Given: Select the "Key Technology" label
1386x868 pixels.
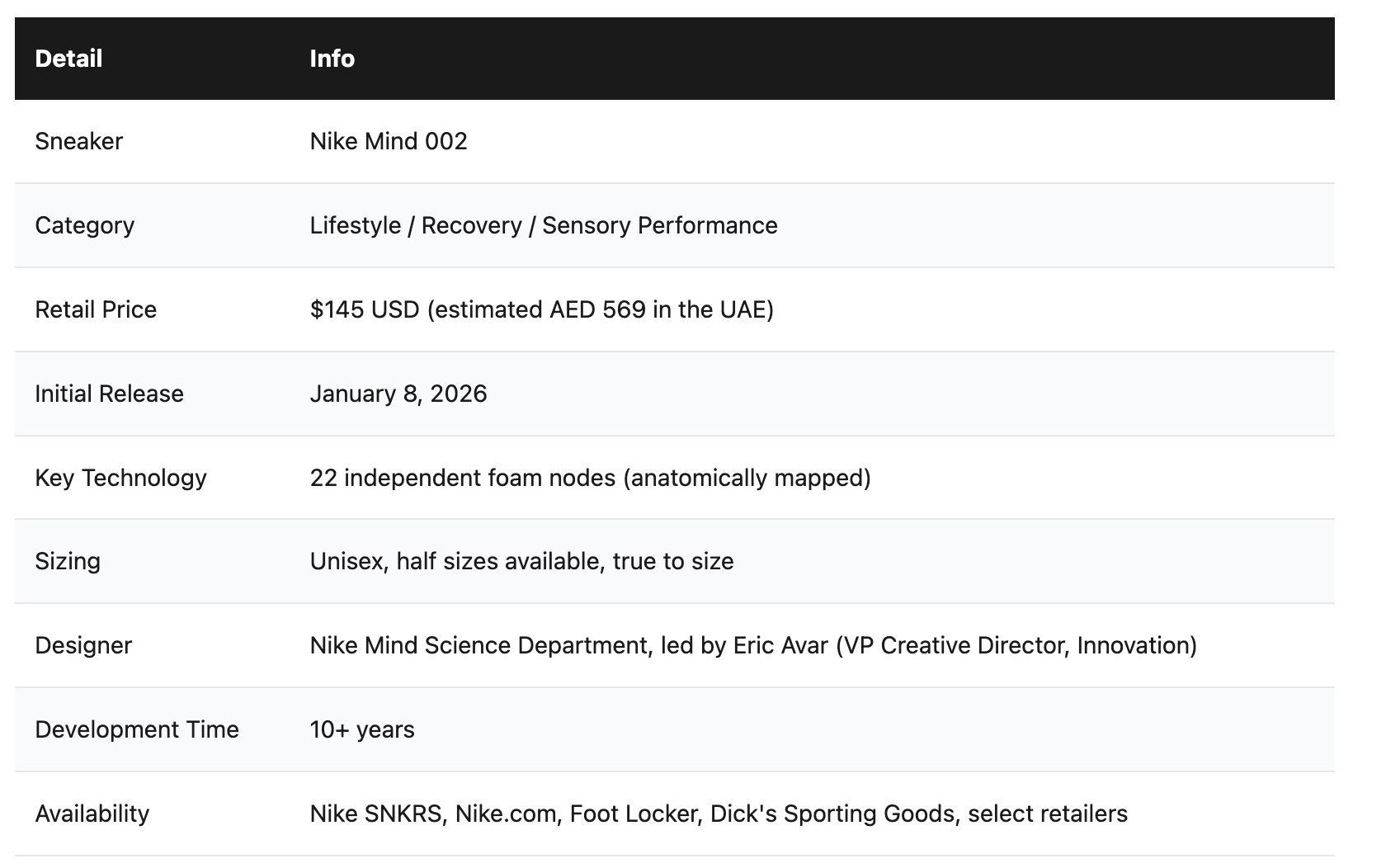Looking at the screenshot, I should tap(120, 478).
